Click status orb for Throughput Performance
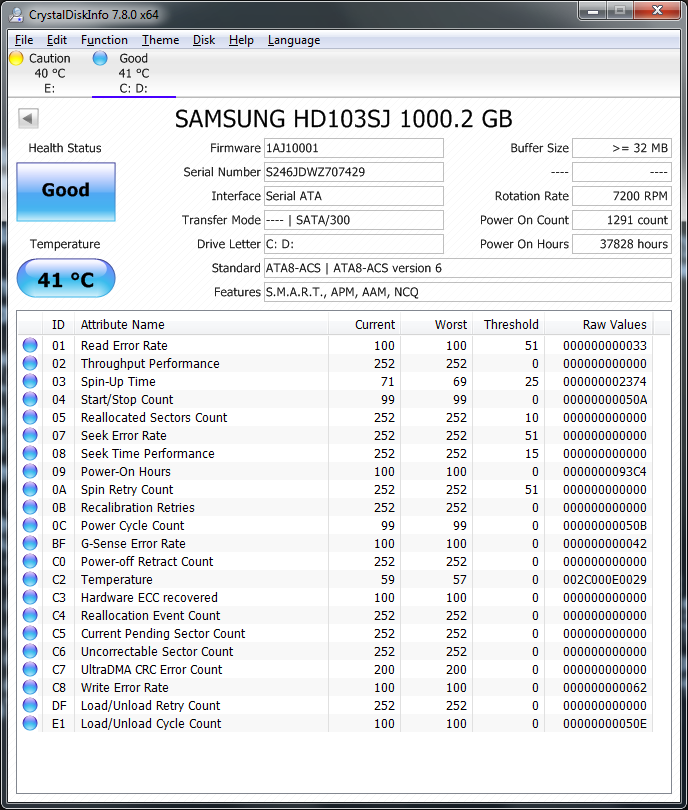The width and height of the screenshot is (688, 810). pyautogui.click(x=30, y=363)
